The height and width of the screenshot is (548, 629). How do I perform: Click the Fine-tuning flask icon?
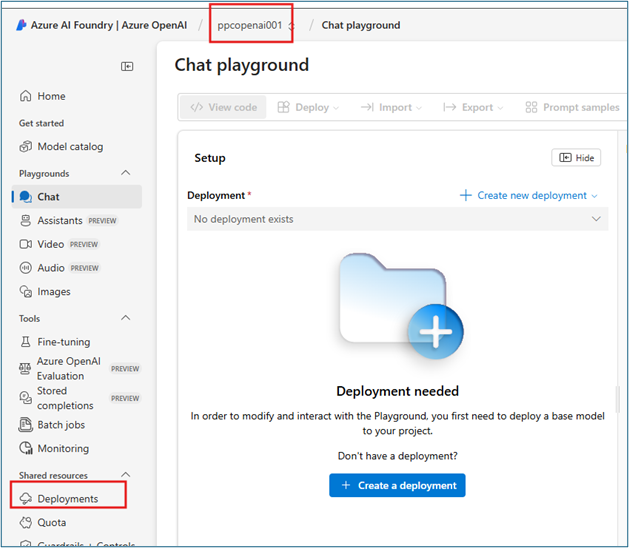point(25,341)
